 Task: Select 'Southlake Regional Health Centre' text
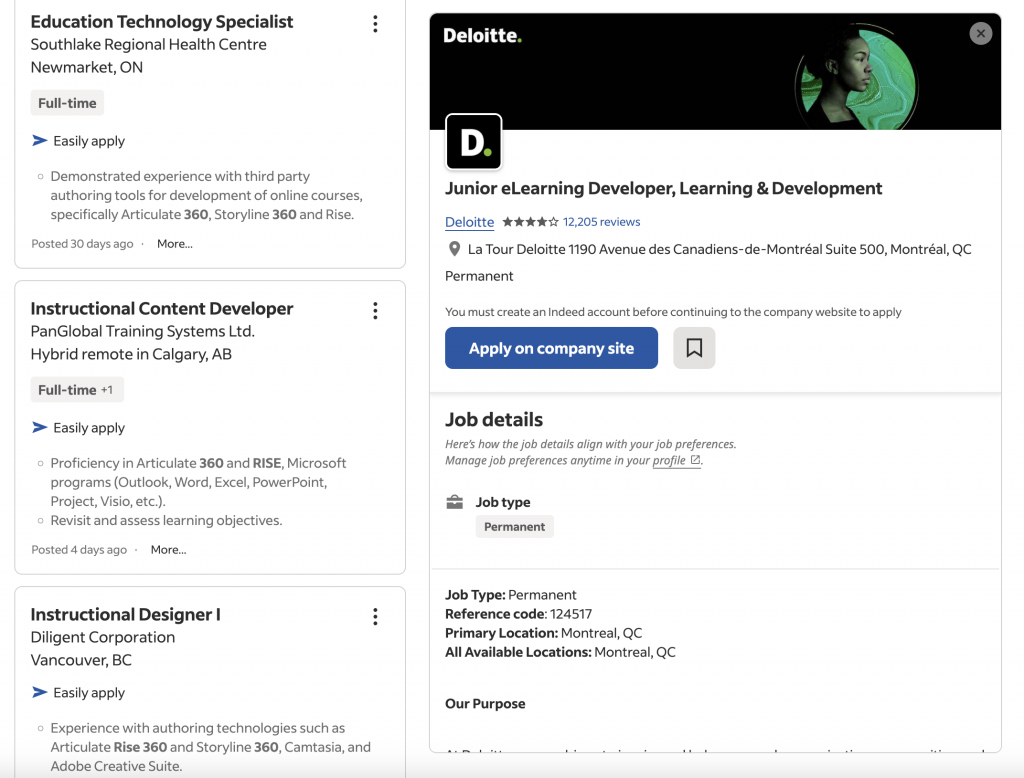[149, 44]
